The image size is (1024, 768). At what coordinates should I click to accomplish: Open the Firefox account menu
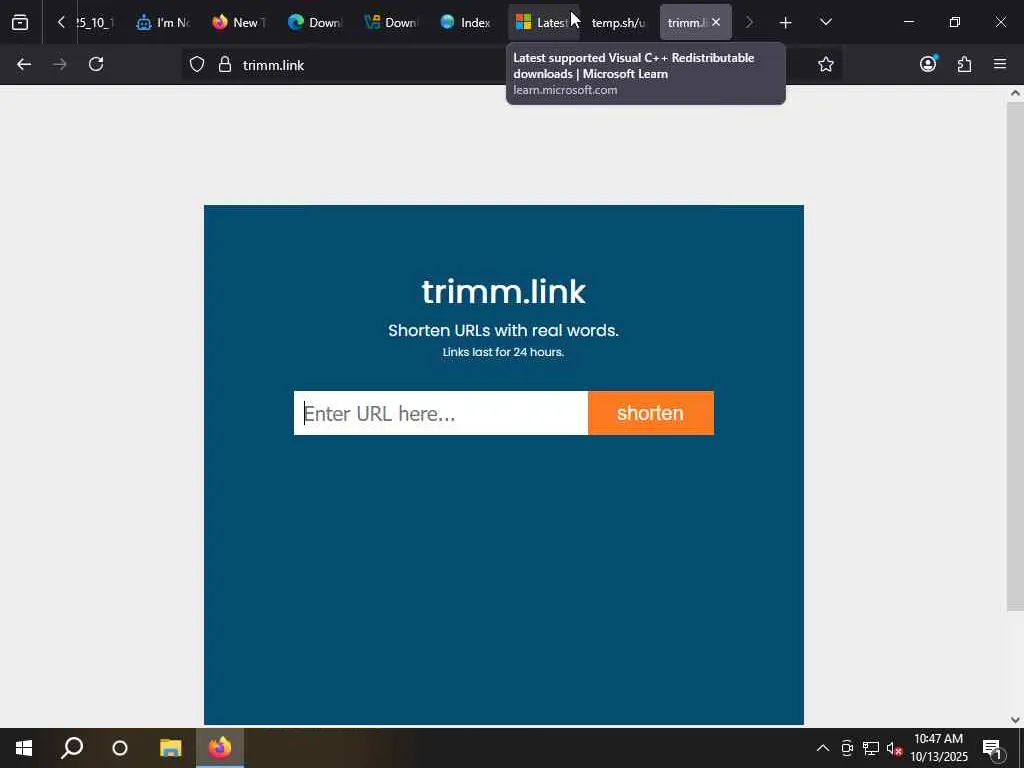928,64
